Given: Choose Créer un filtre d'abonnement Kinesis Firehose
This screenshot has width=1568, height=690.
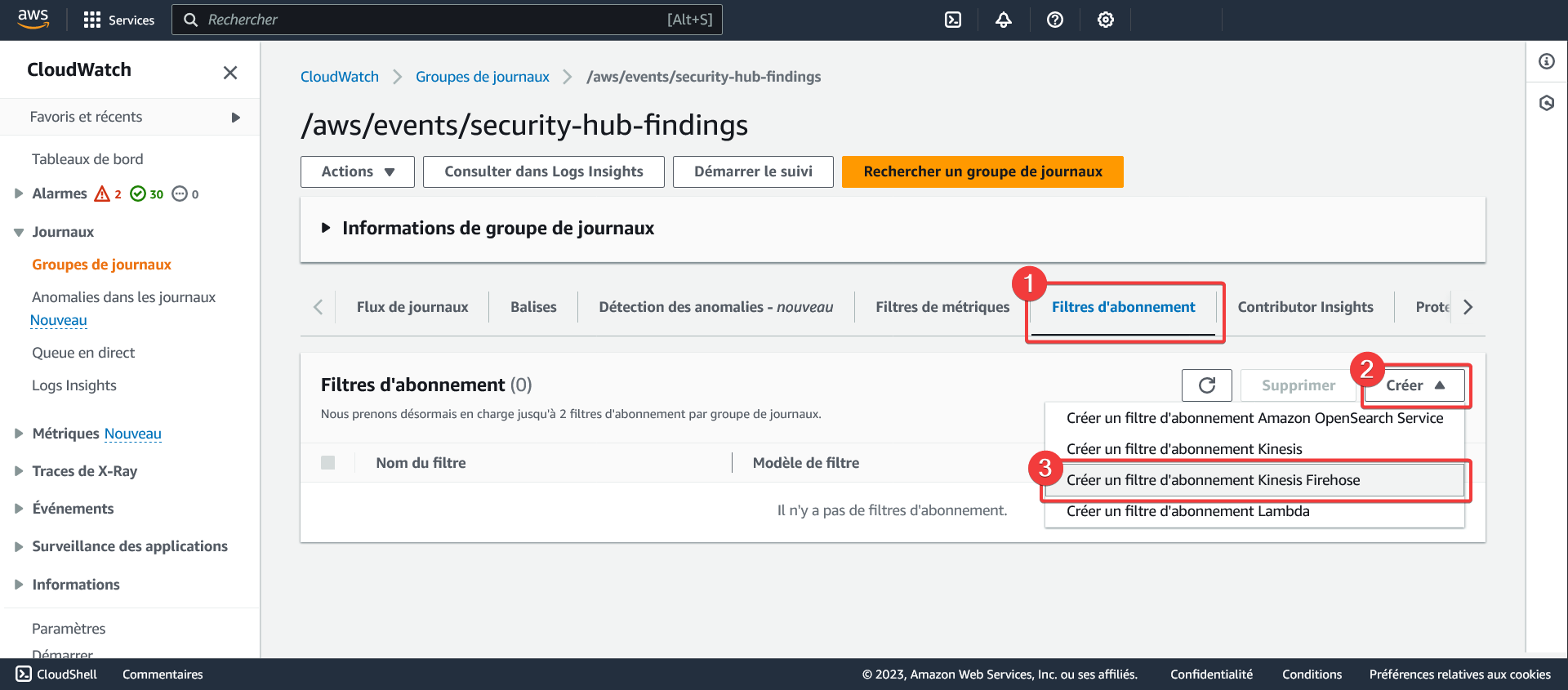Looking at the screenshot, I should [x=1254, y=480].
